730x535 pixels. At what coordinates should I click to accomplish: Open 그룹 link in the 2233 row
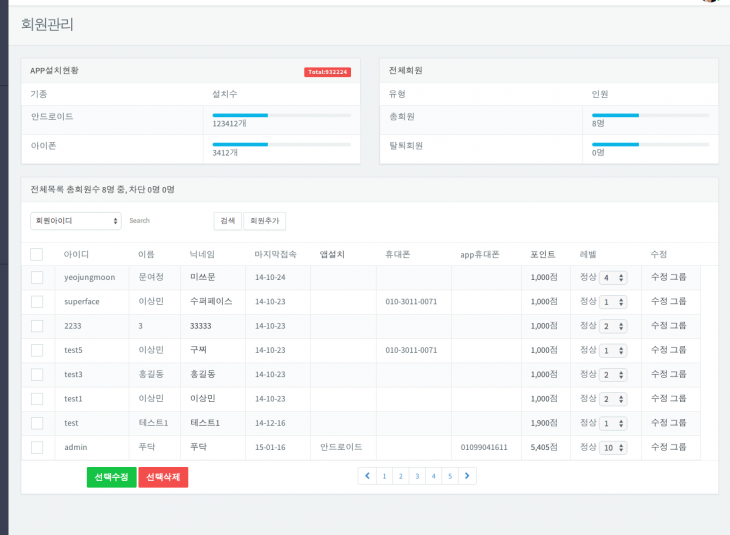[x=678, y=325]
